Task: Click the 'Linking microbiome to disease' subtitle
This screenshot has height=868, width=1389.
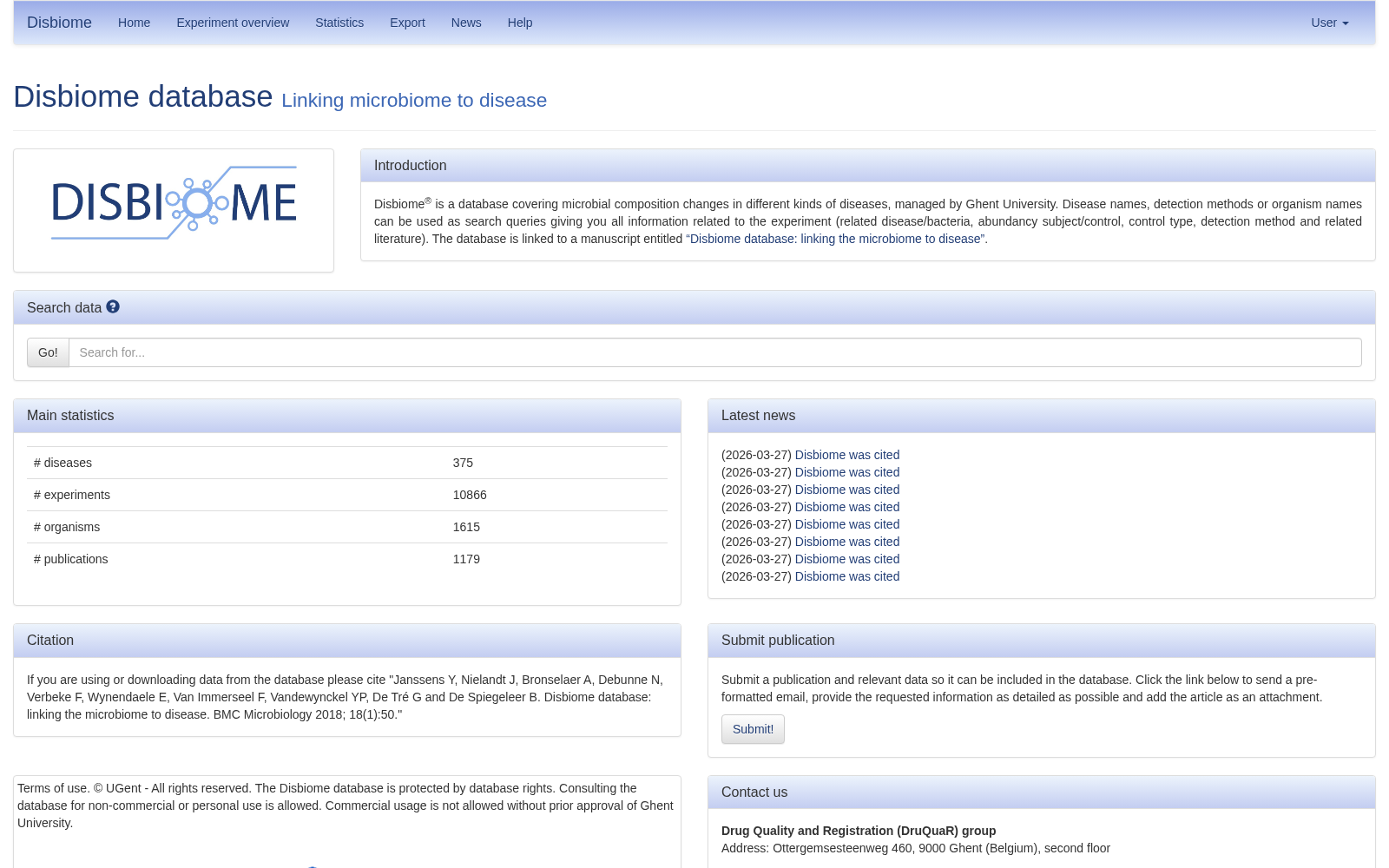Action: coord(414,100)
